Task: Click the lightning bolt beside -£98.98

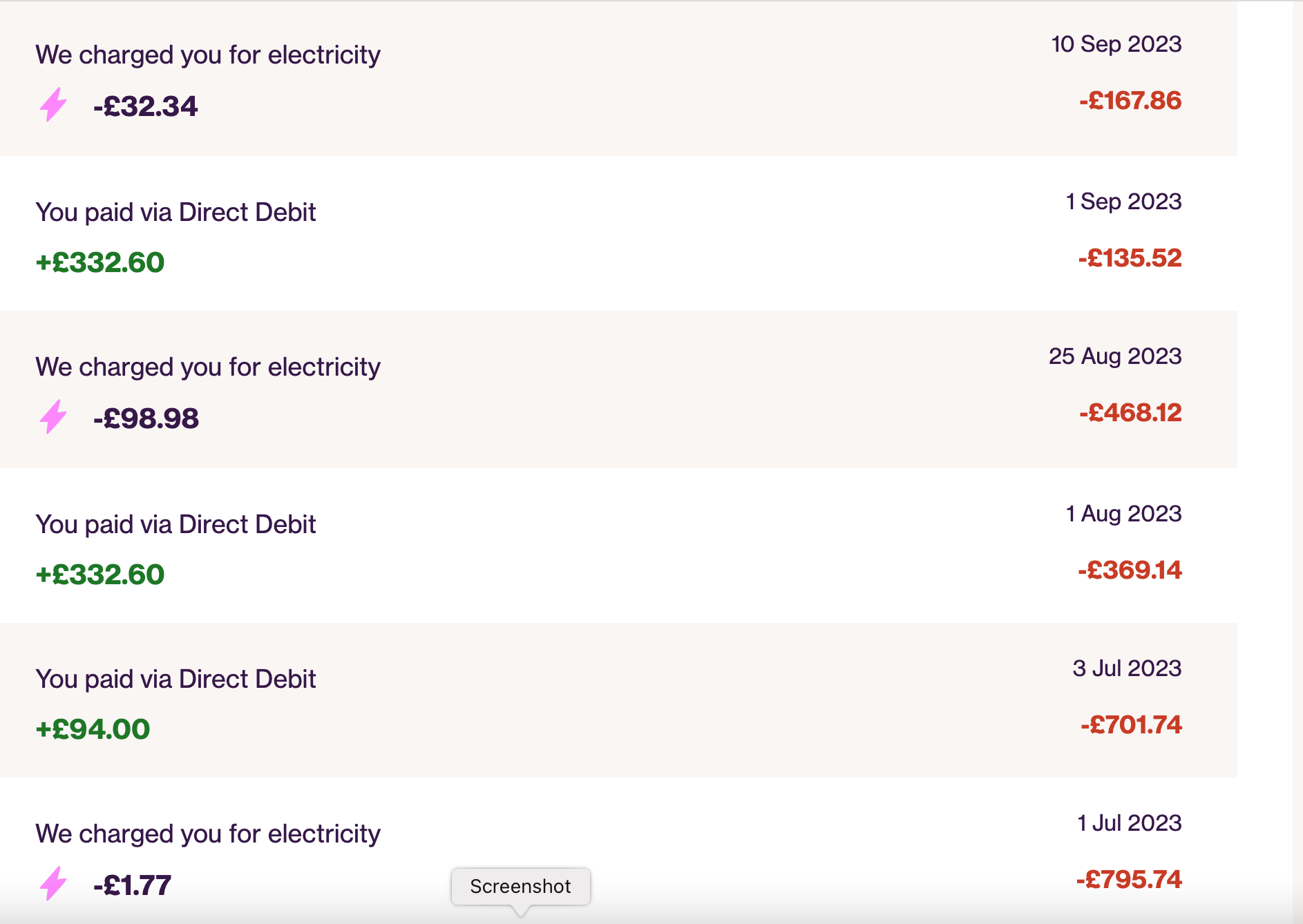Action: pyautogui.click(x=53, y=416)
